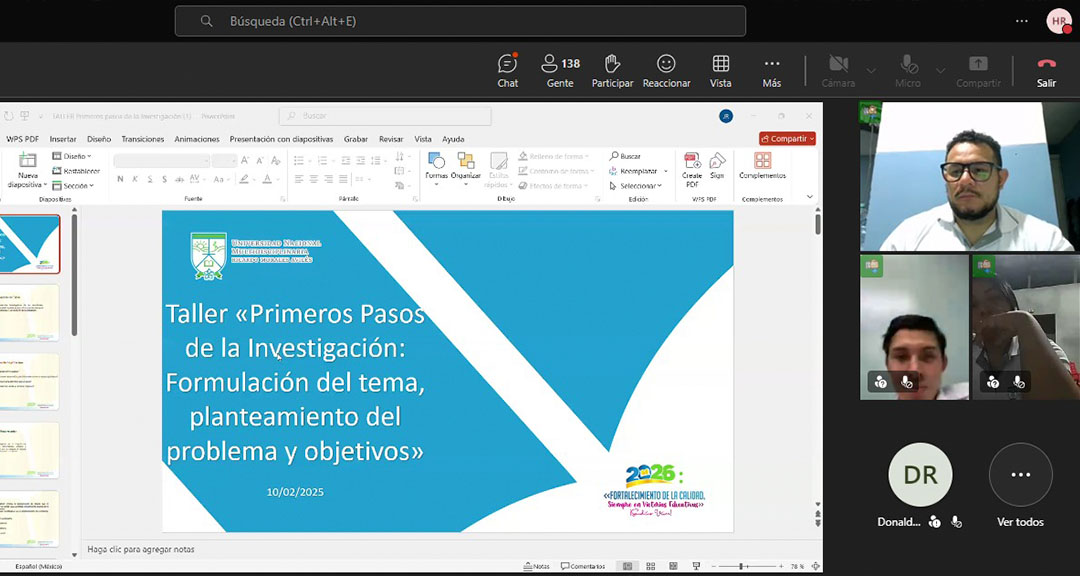Switch to the Transiciones ribbon tab
This screenshot has height=576, width=1080.
click(143, 139)
